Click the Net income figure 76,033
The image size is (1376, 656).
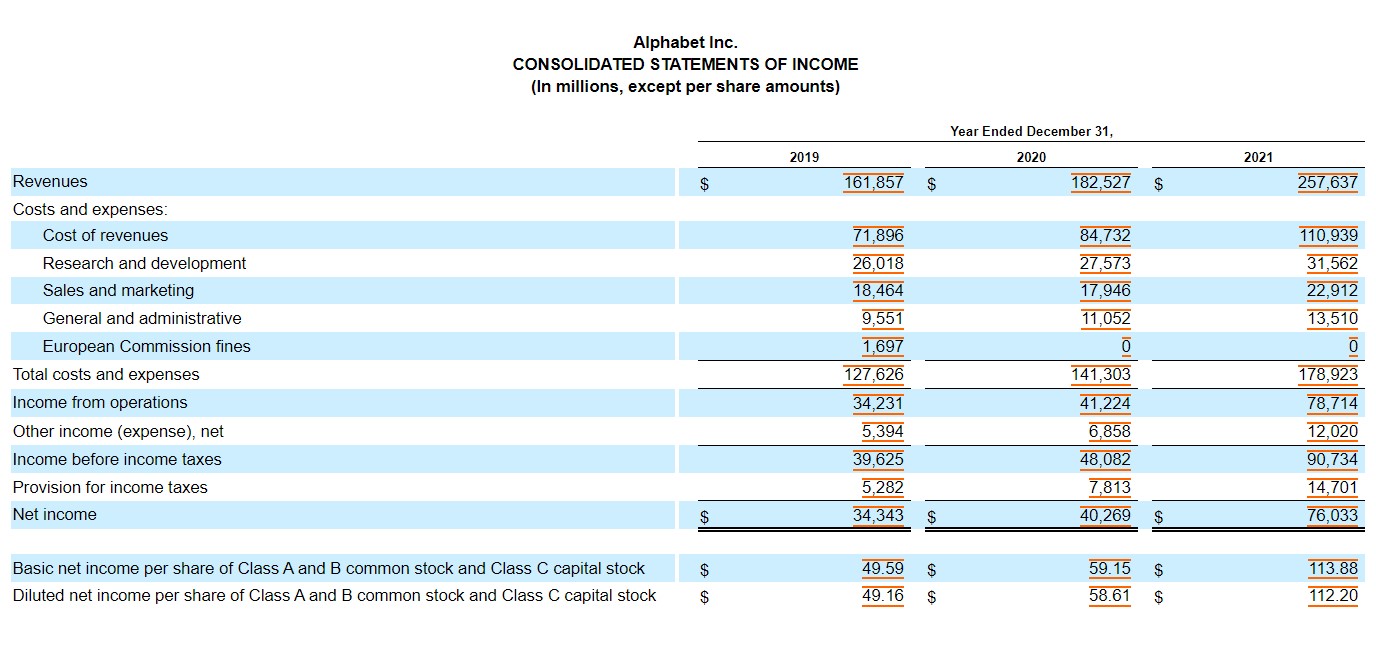[1334, 514]
